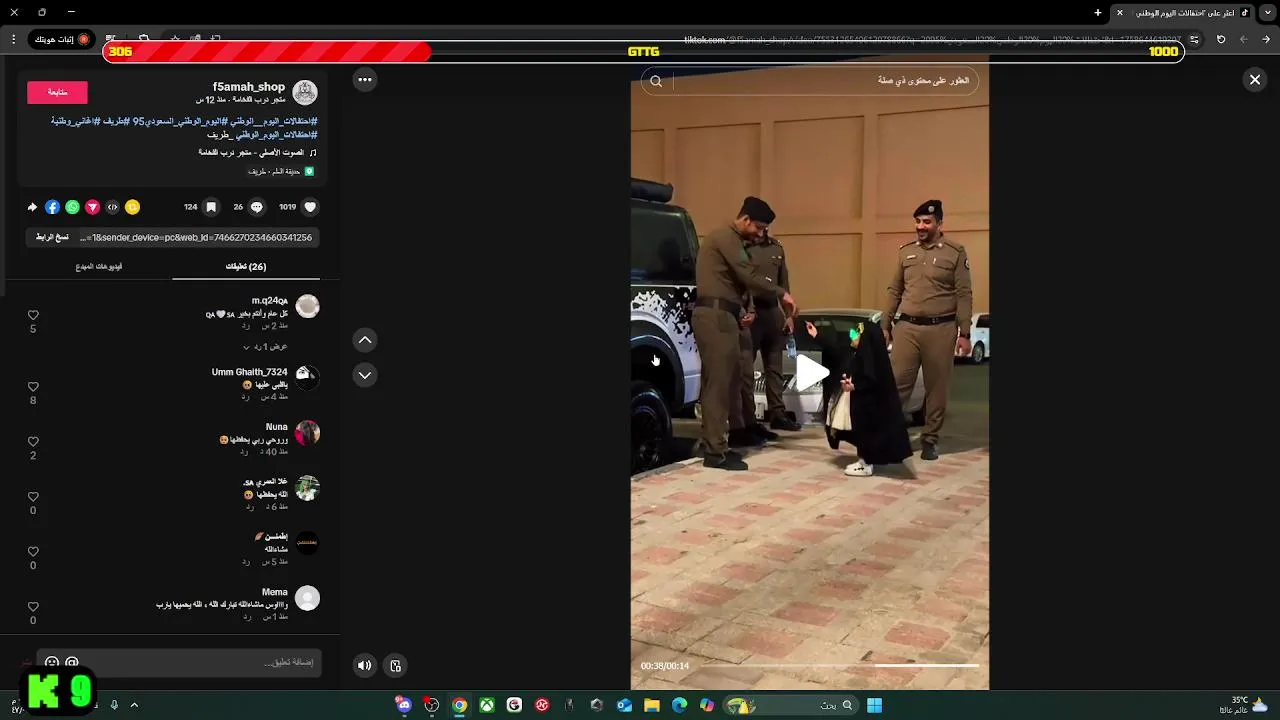Open the miniplayer icon next to the volume
Image resolution: width=1280 pixels, height=720 pixels.
point(396,665)
